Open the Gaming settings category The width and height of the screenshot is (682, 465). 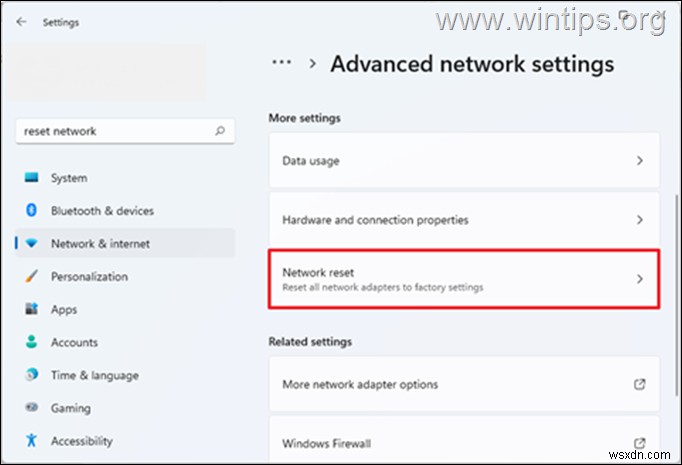tap(70, 408)
